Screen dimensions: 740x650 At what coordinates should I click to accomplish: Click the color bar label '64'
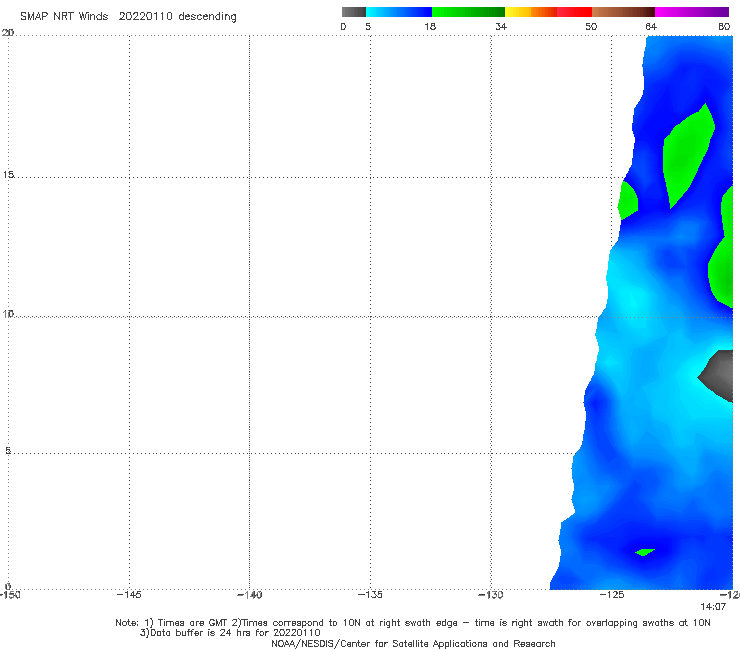point(651,27)
